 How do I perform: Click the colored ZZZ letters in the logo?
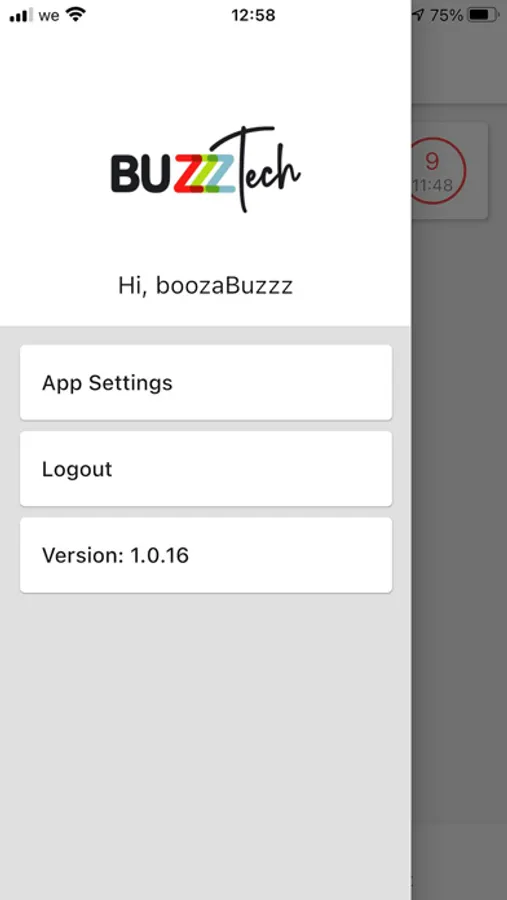[x=203, y=173]
